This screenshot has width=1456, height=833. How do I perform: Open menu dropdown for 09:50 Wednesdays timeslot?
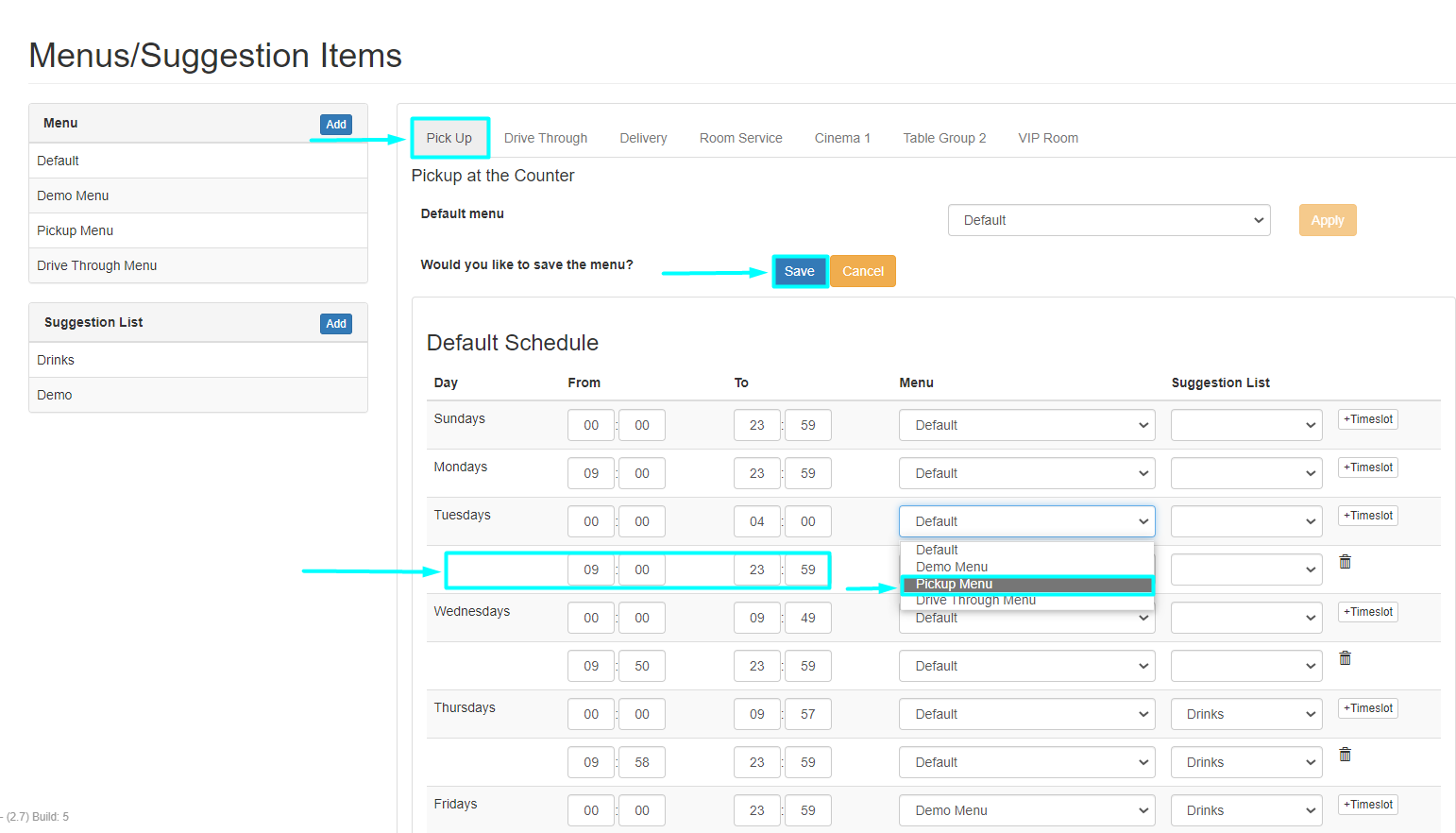pyautogui.click(x=1027, y=666)
